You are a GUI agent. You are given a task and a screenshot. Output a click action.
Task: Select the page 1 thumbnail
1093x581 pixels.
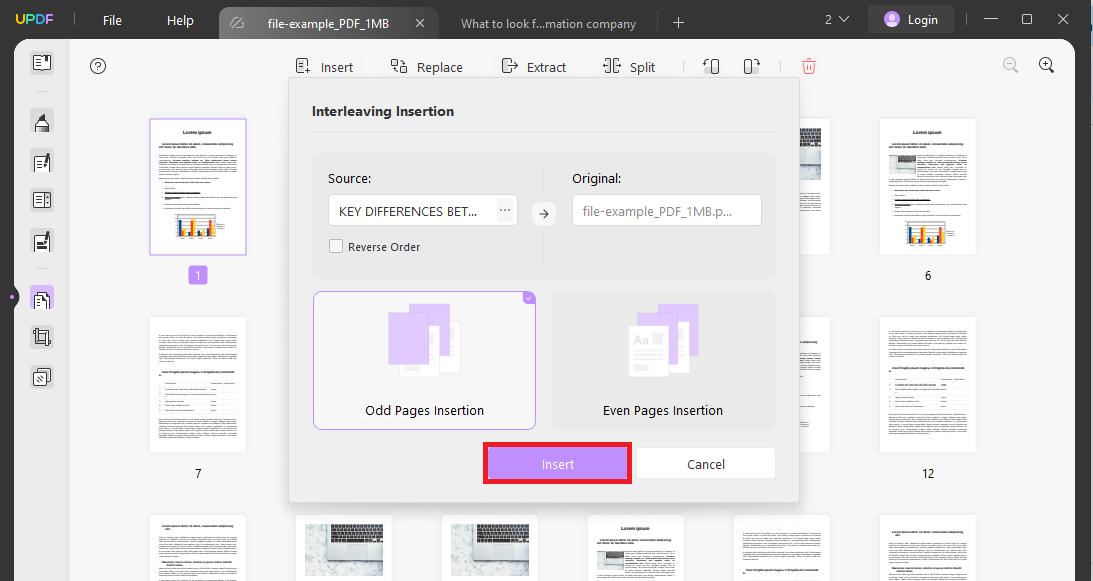click(x=197, y=186)
